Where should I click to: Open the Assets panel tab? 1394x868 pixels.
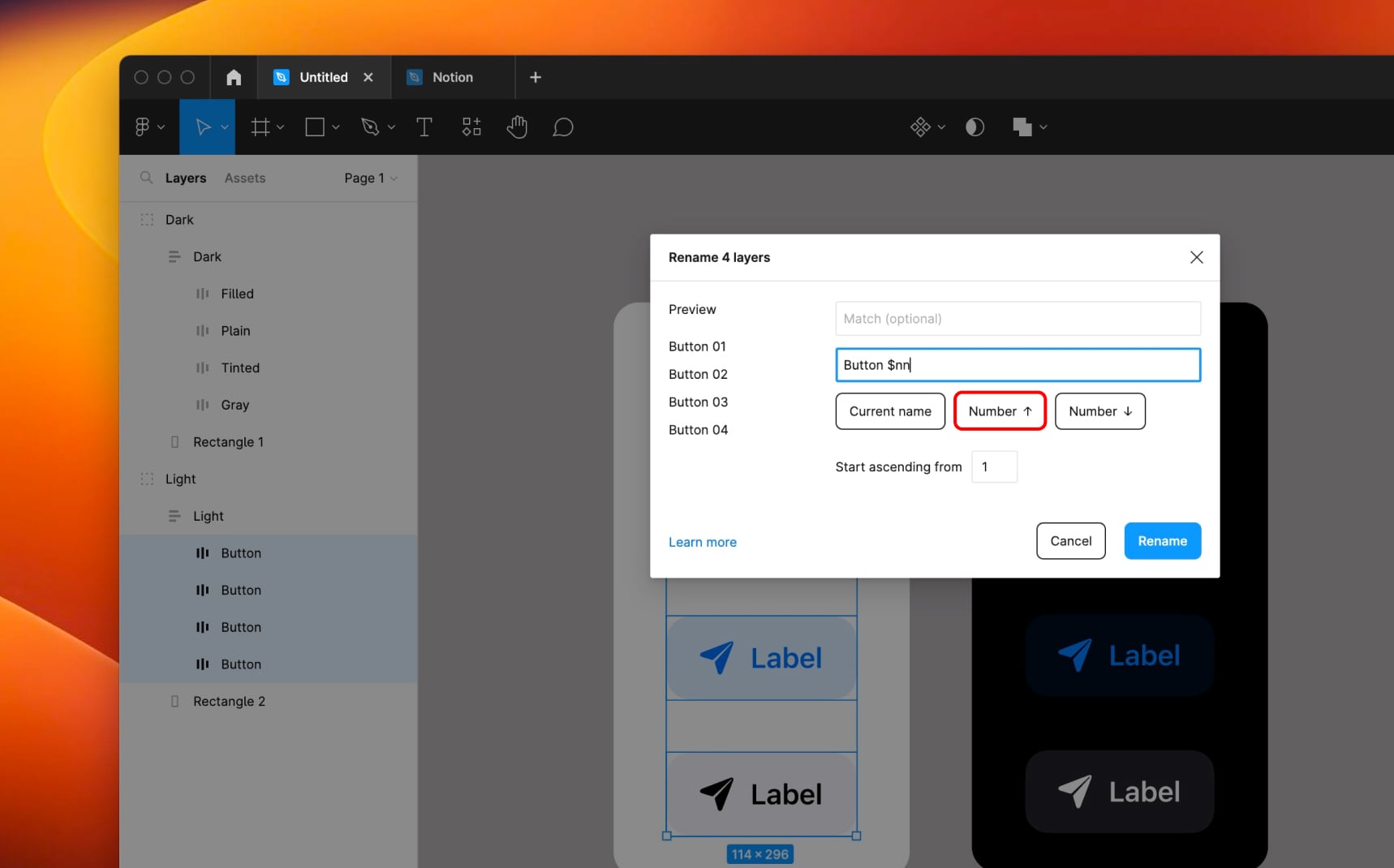click(x=245, y=178)
